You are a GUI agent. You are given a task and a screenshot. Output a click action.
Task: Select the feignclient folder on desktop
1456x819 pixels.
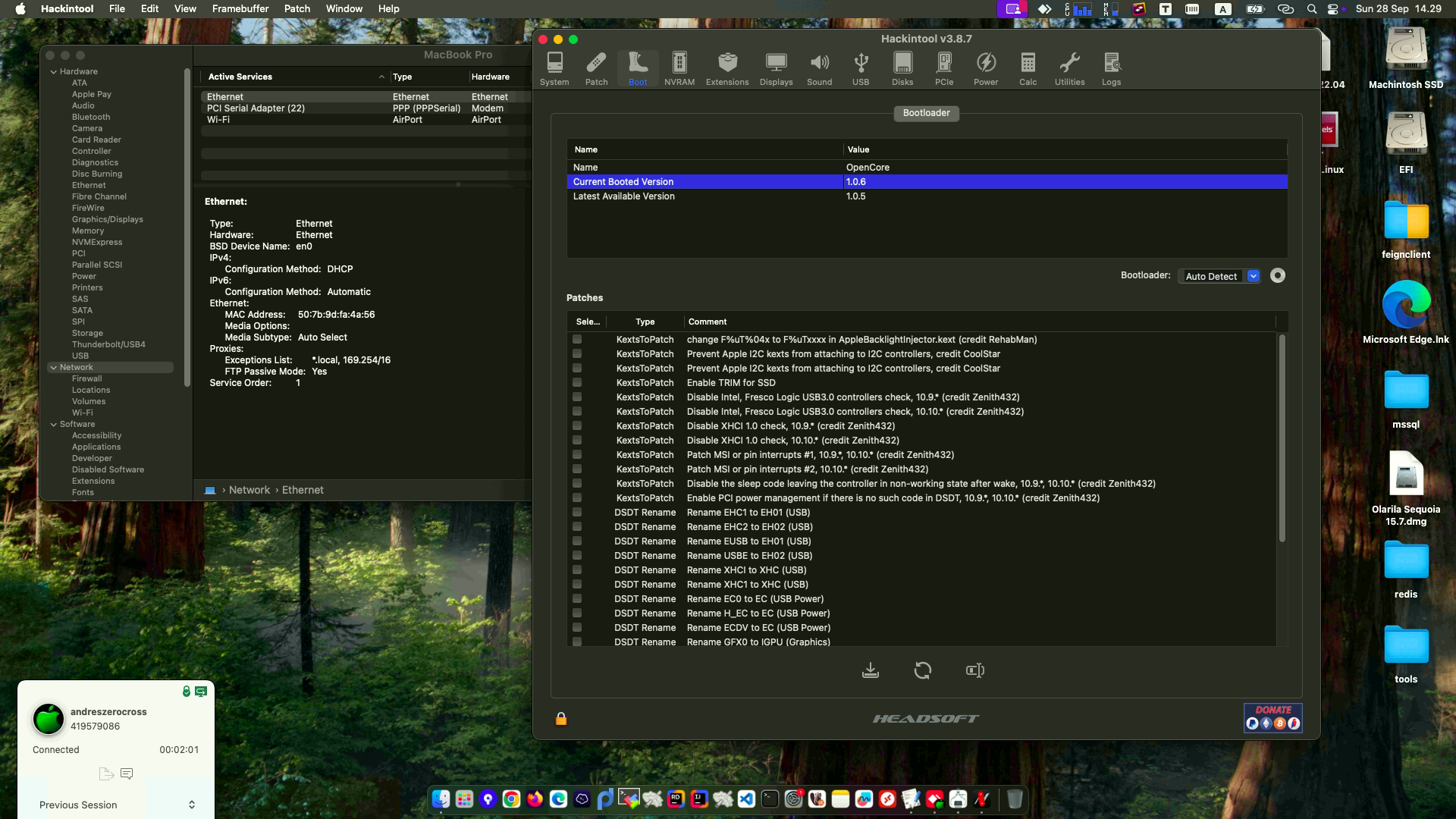click(1406, 229)
